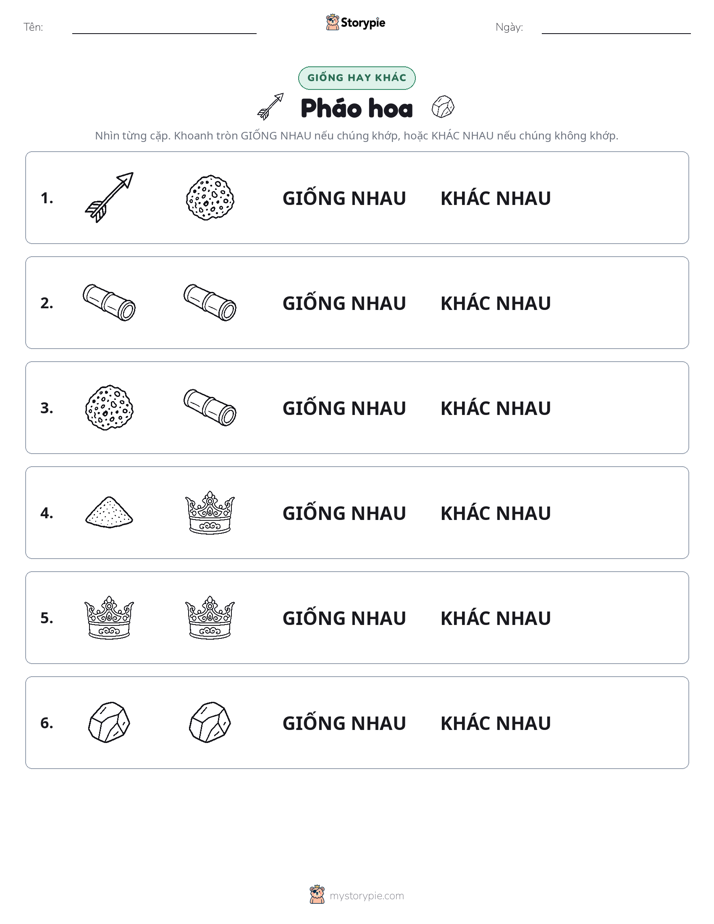Screen dimensions: 714x924
Task: Click the Ngày date line field
Action: click(x=616, y=27)
